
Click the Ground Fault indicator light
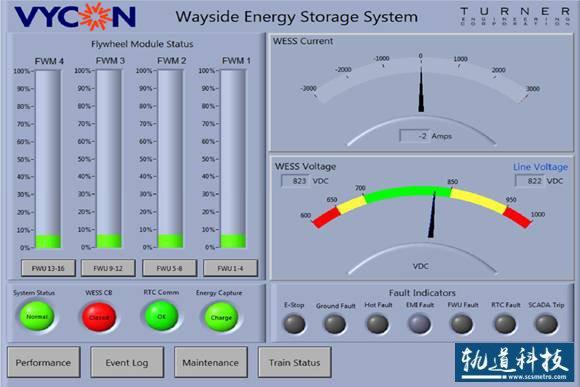335,324
